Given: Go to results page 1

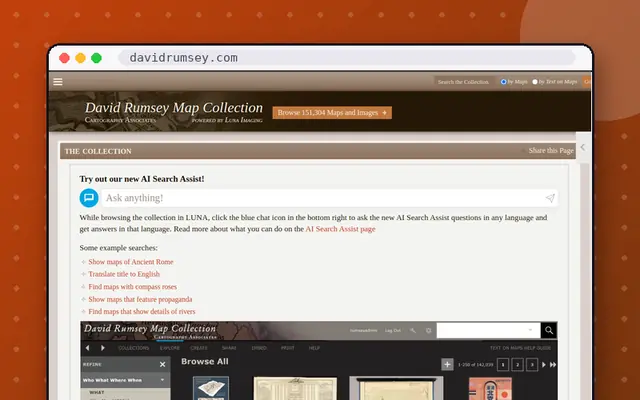Looking at the screenshot, I should coord(503,364).
